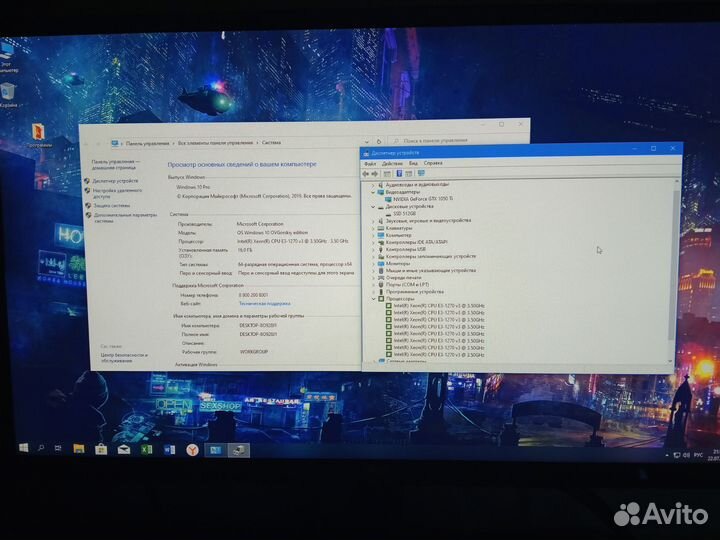
Task: Expand the Клавиатуры node
Action: pyautogui.click(x=373, y=228)
